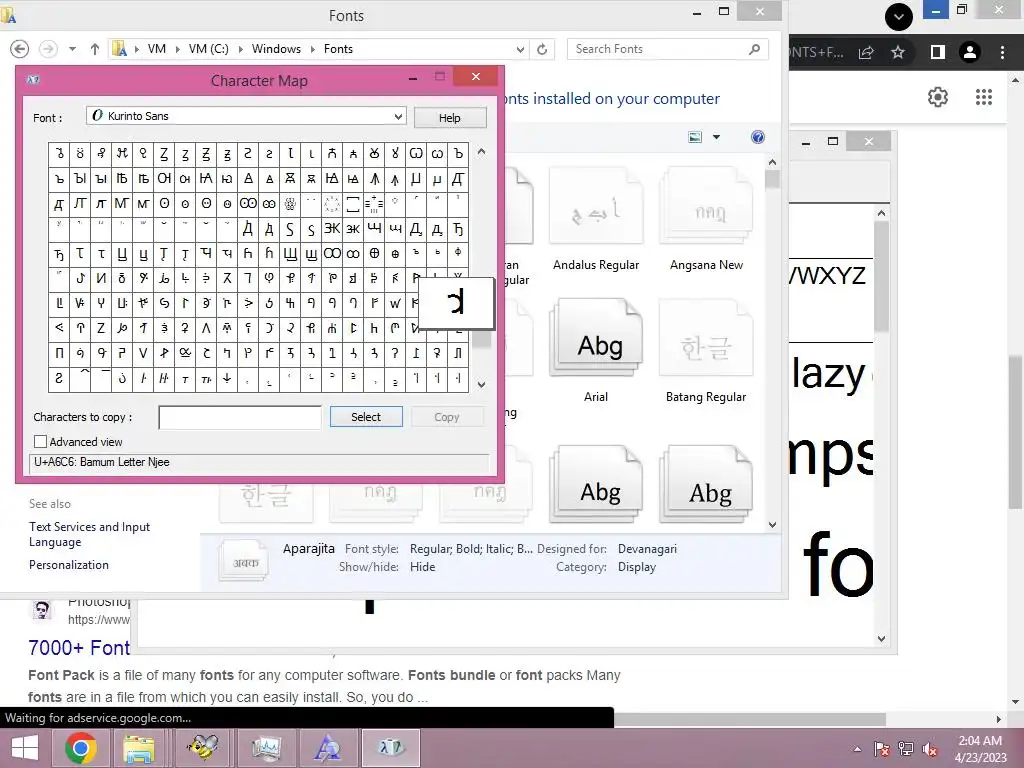Click the Action Center flag tray icon
1024x768 pixels.
pyautogui.click(x=882, y=749)
